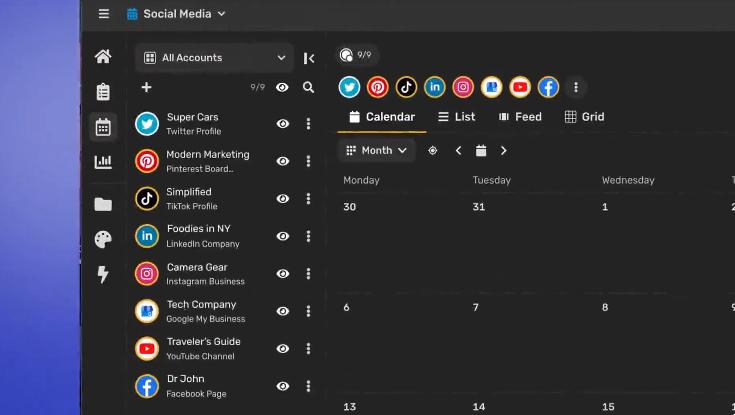The width and height of the screenshot is (735, 415).
Task: Open the lightning bolt quick actions icon
Action: [103, 275]
